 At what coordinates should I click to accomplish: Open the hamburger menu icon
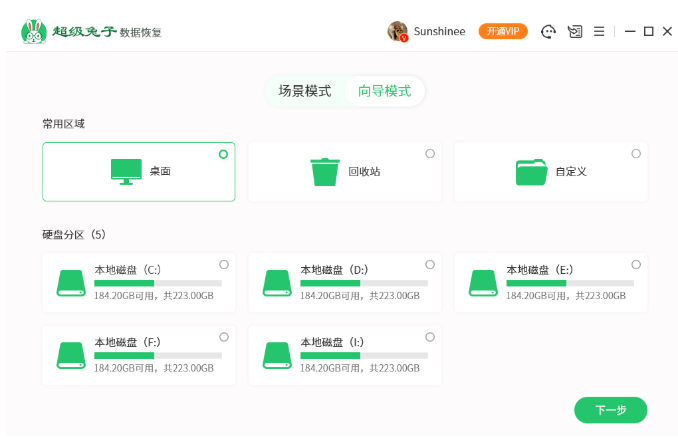pyautogui.click(x=599, y=32)
